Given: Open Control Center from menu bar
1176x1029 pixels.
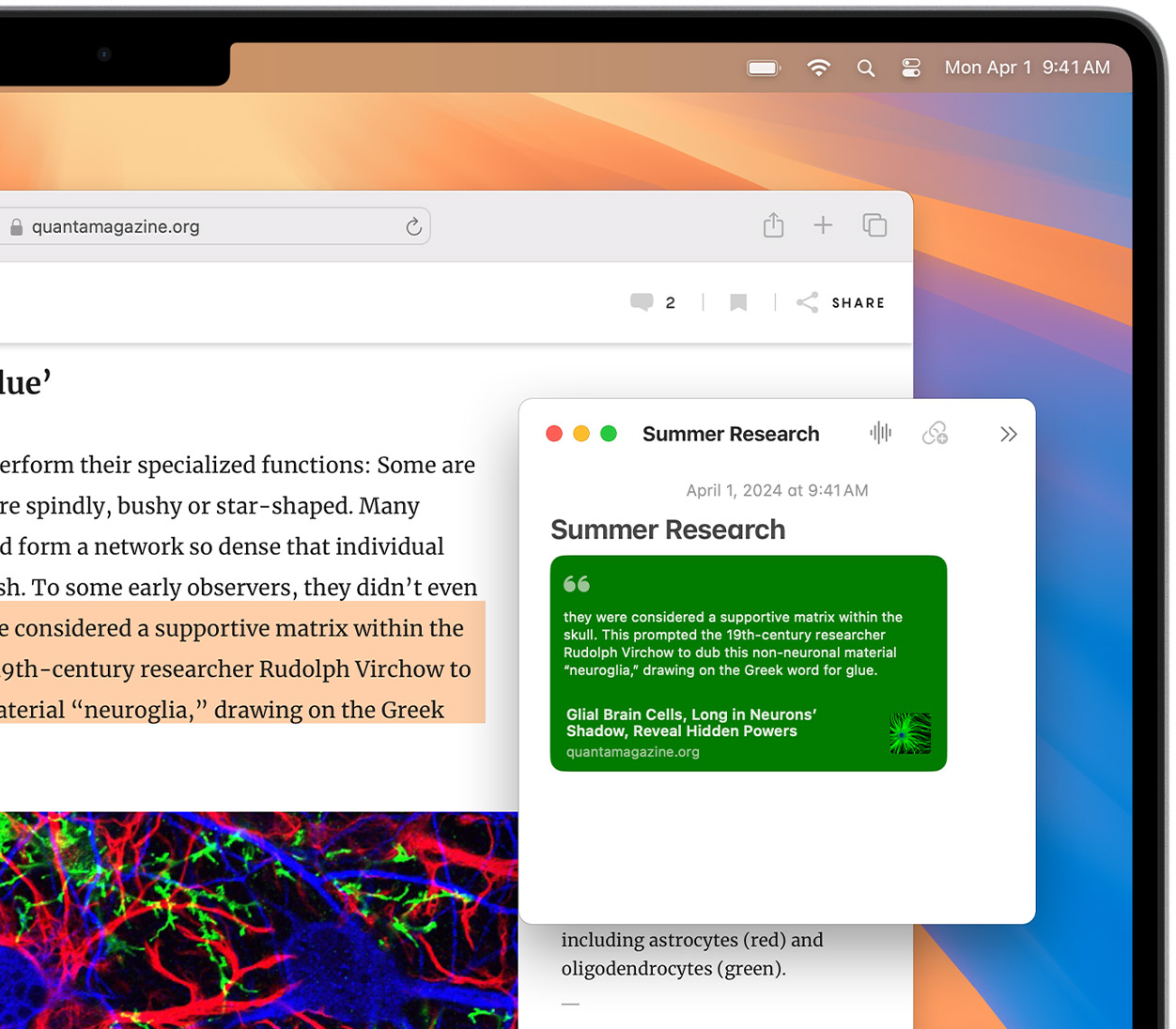Looking at the screenshot, I should tap(911, 68).
